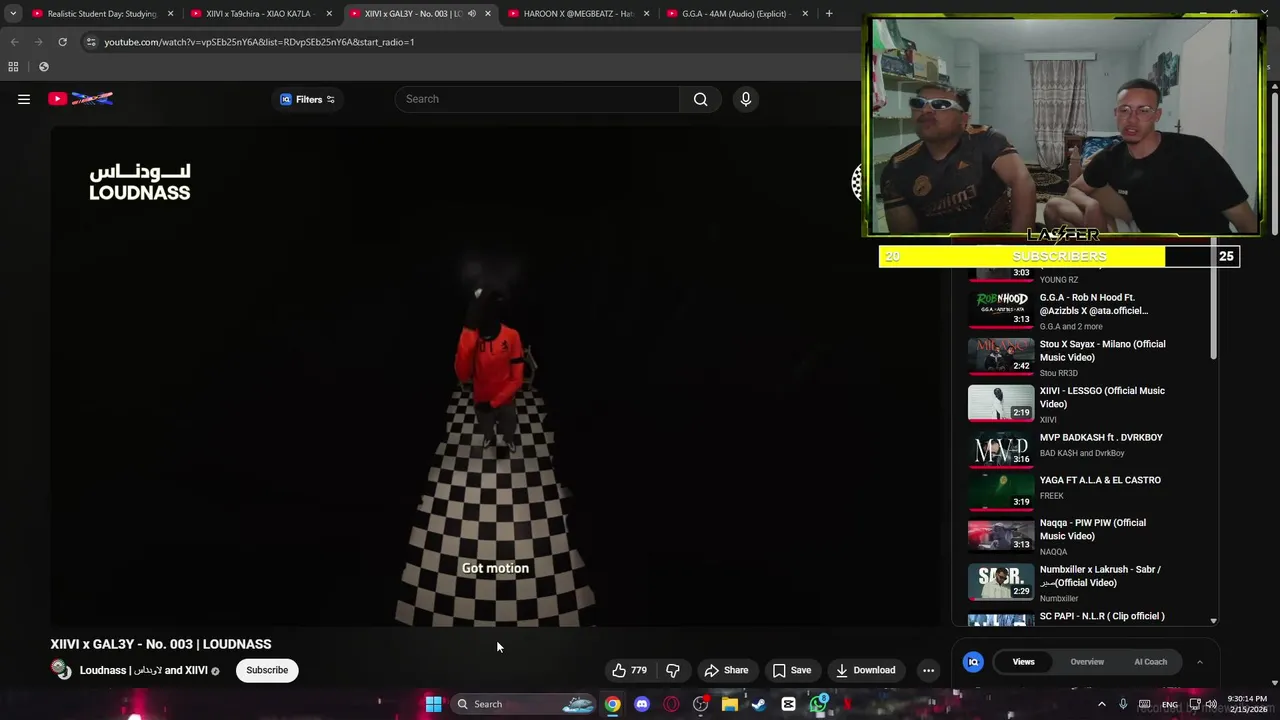Open Discord from the taskbar

pyautogui.click(x=642, y=704)
